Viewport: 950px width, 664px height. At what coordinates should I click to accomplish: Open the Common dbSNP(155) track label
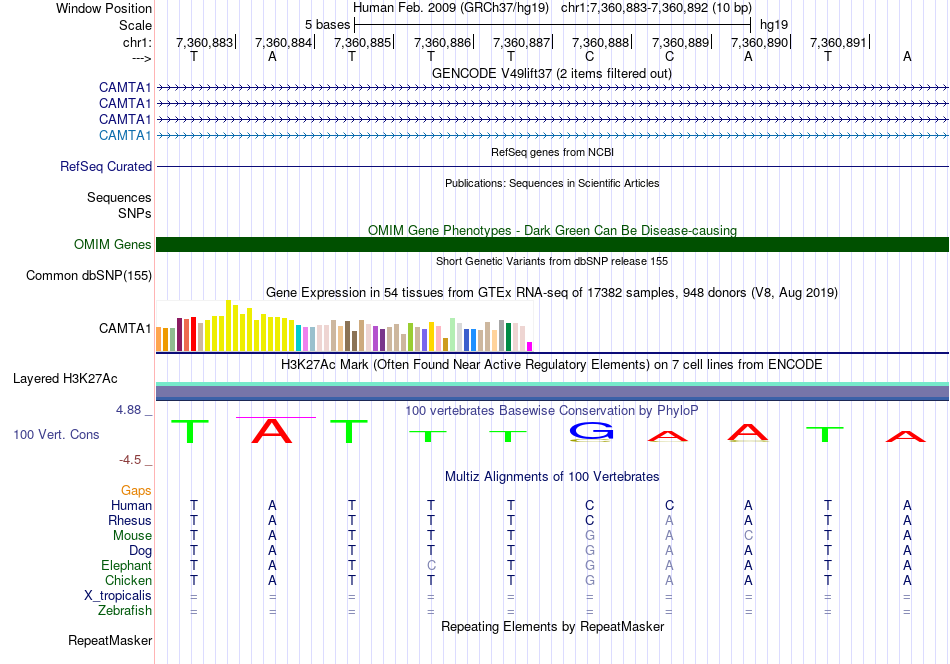(x=88, y=276)
